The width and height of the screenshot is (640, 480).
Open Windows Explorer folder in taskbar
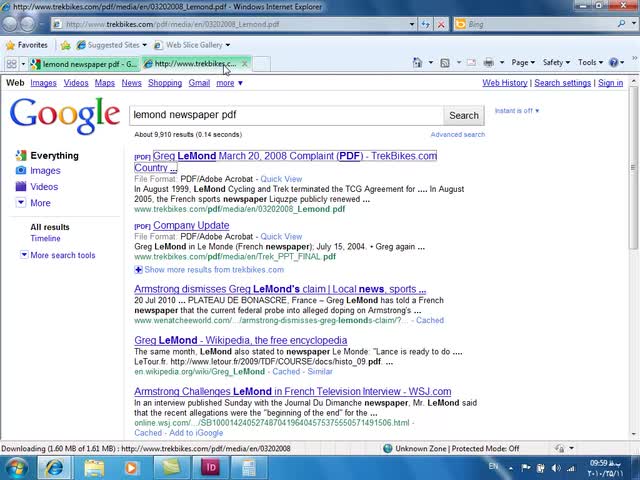(94, 468)
